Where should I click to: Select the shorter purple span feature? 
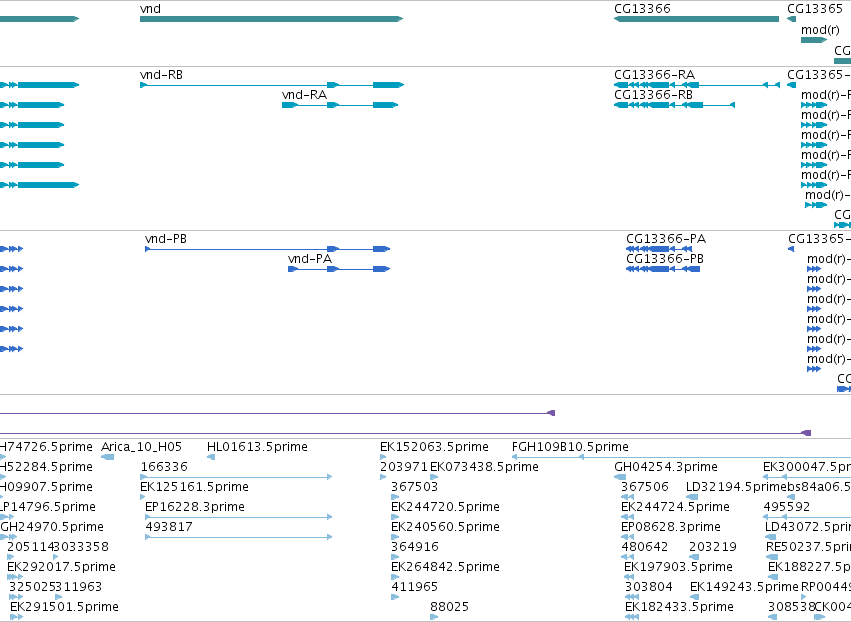(x=277, y=413)
